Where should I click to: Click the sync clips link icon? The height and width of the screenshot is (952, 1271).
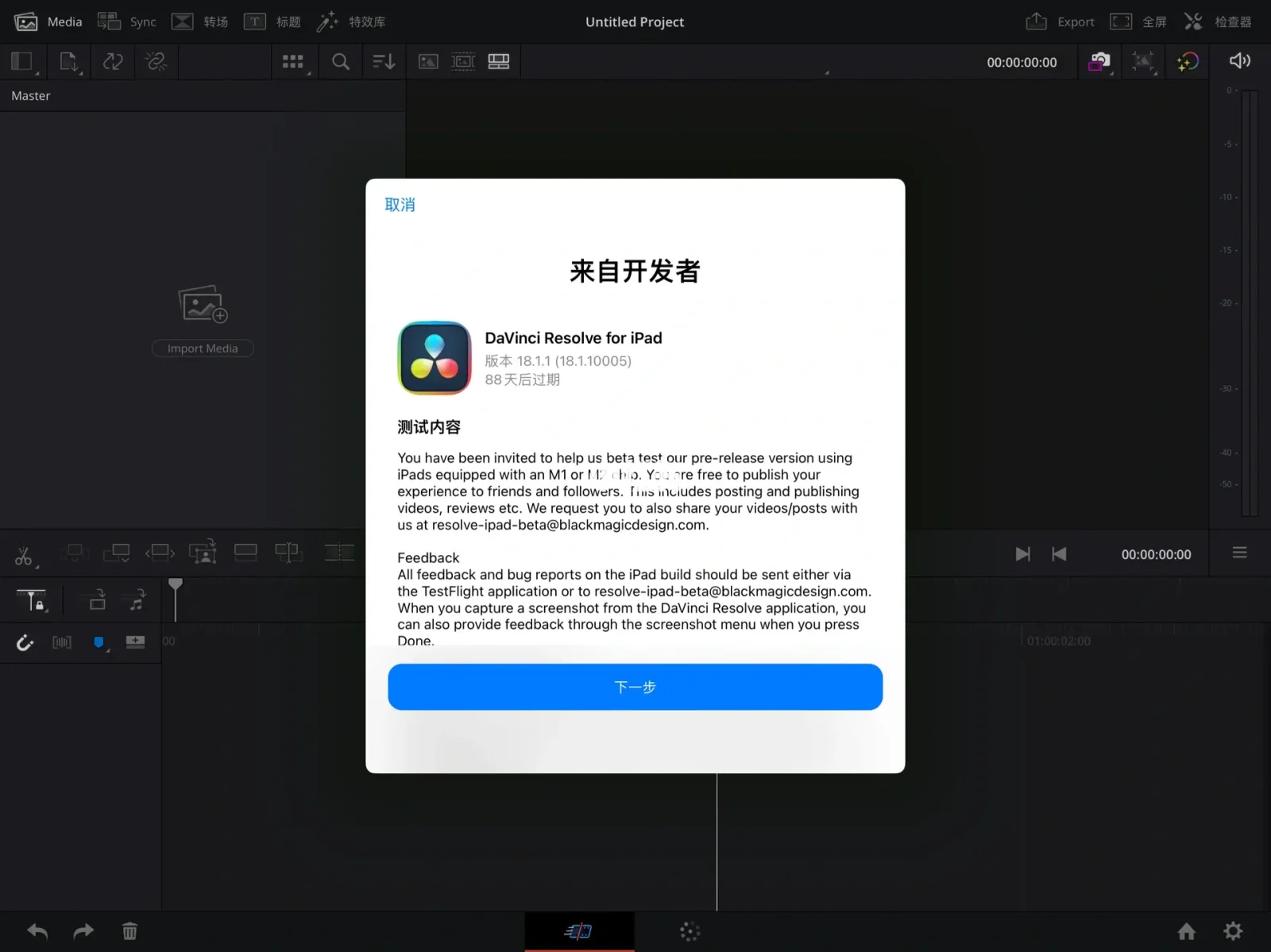tap(113, 61)
